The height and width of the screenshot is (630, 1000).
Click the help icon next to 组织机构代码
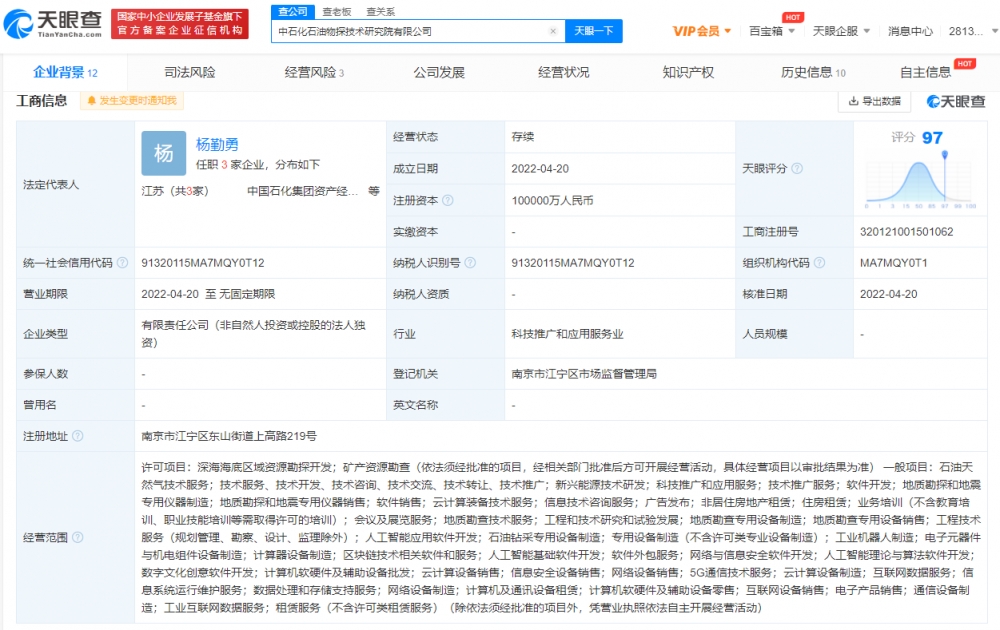click(x=820, y=263)
